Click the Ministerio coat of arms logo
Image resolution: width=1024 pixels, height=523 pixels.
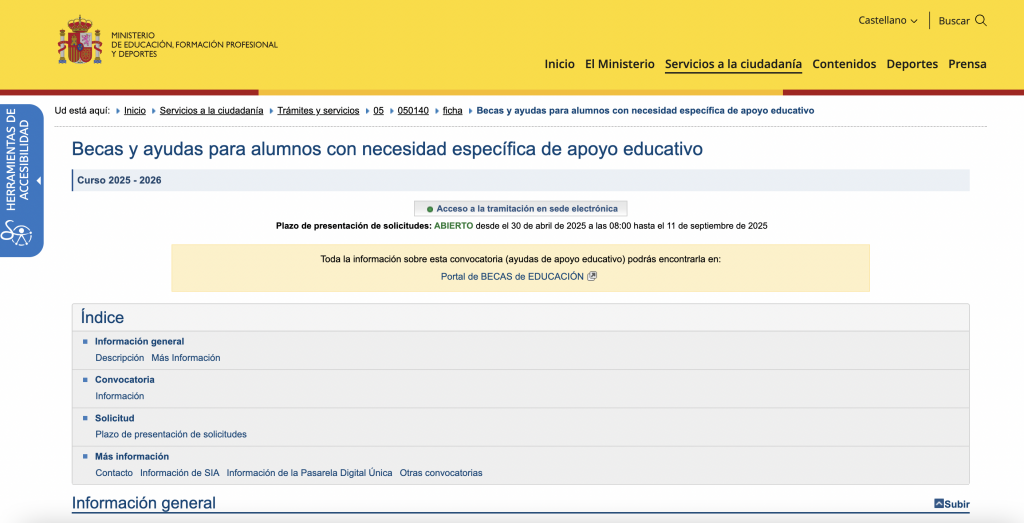click(80, 41)
